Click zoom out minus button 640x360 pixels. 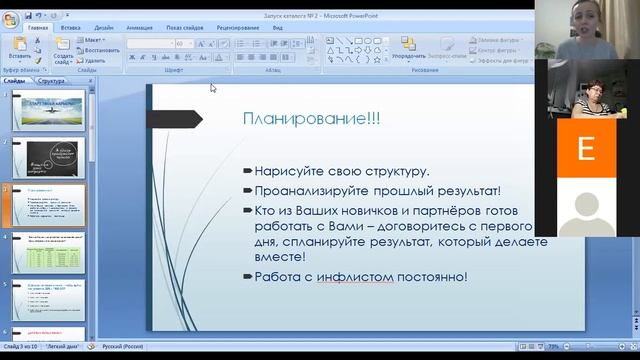click(567, 347)
